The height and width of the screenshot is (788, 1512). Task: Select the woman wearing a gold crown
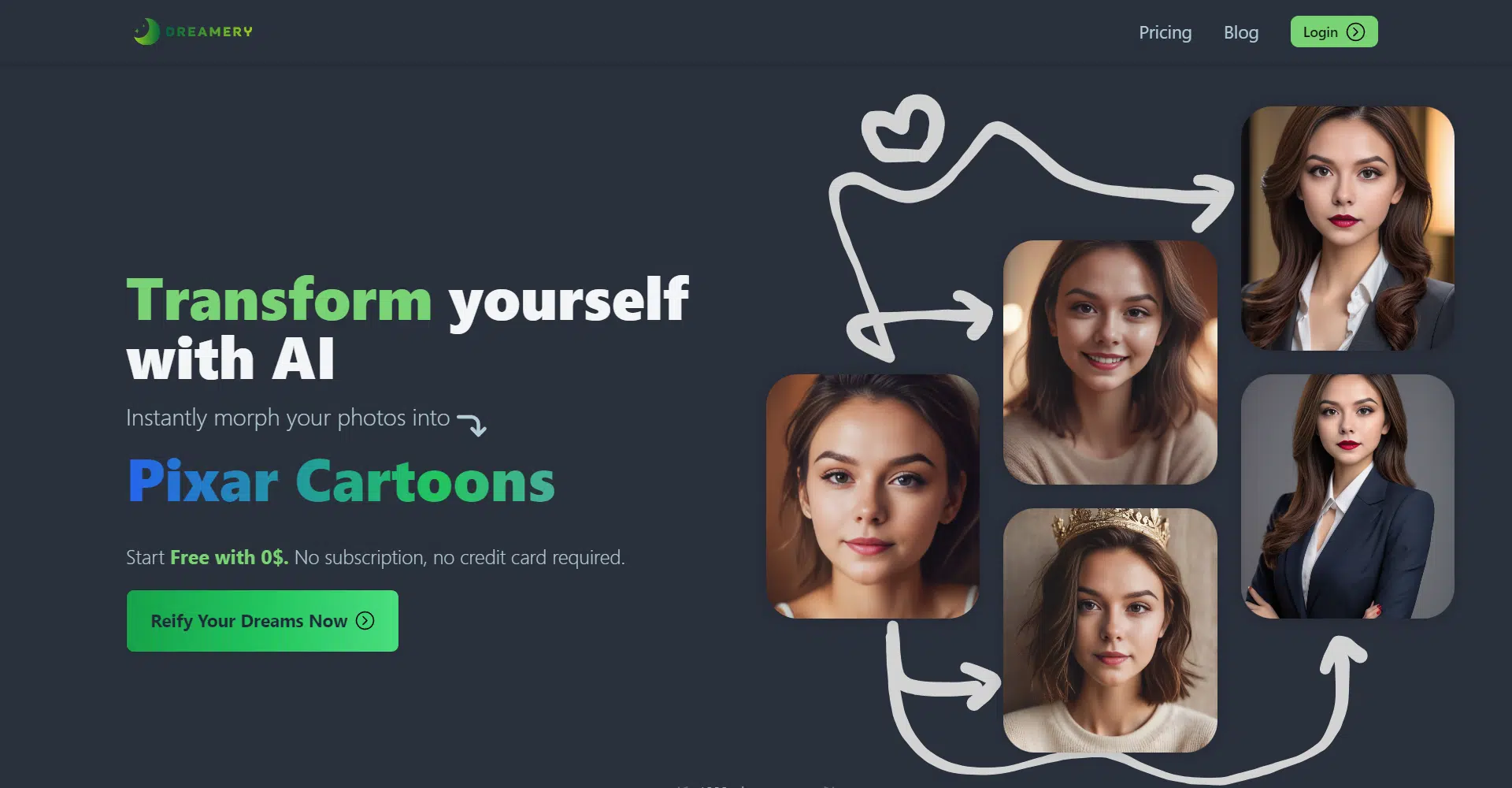(x=1110, y=630)
